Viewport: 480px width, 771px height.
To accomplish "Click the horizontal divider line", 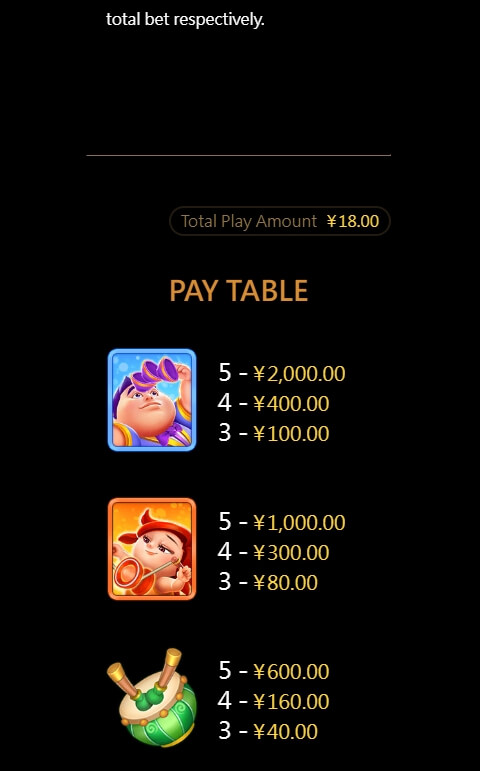I will tap(239, 155).
